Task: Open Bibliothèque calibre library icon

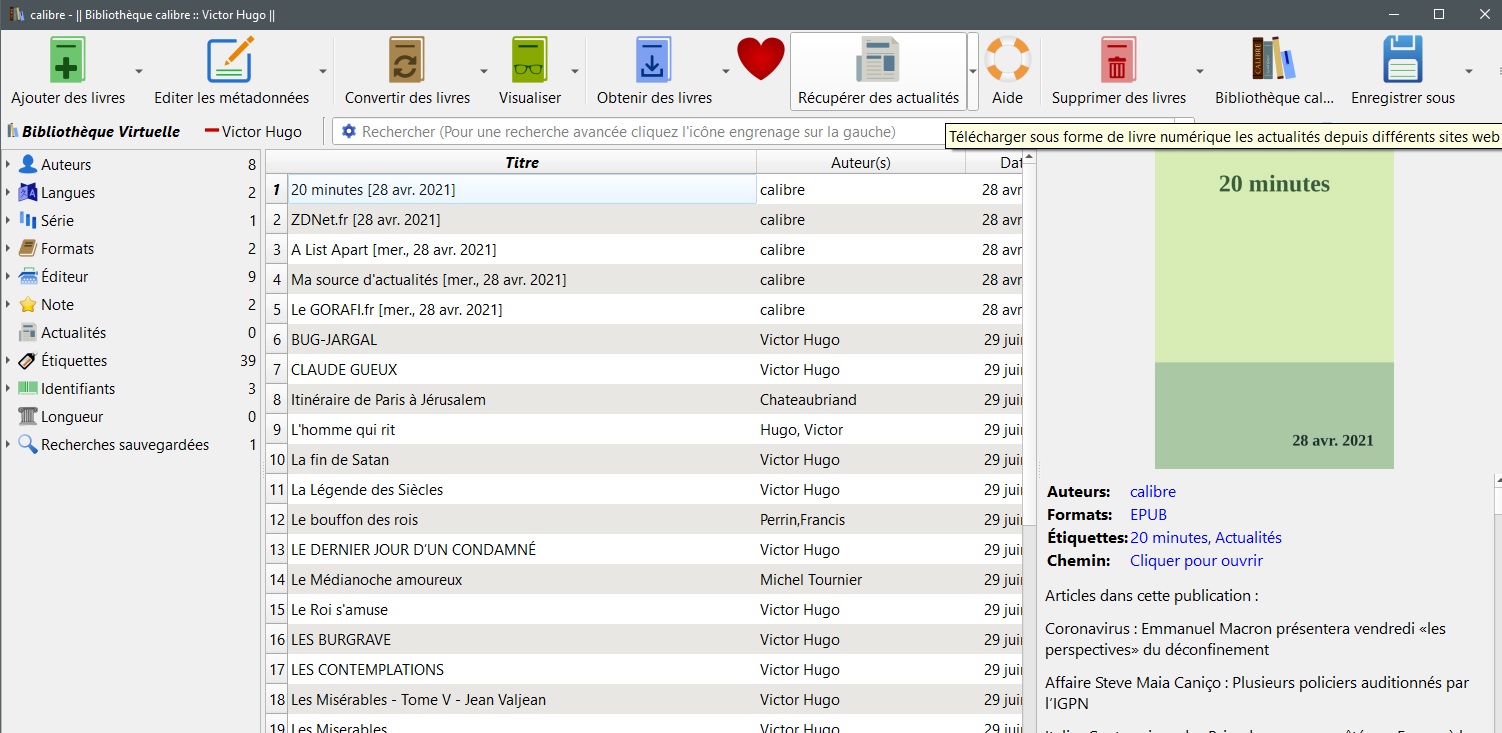Action: 1273,60
